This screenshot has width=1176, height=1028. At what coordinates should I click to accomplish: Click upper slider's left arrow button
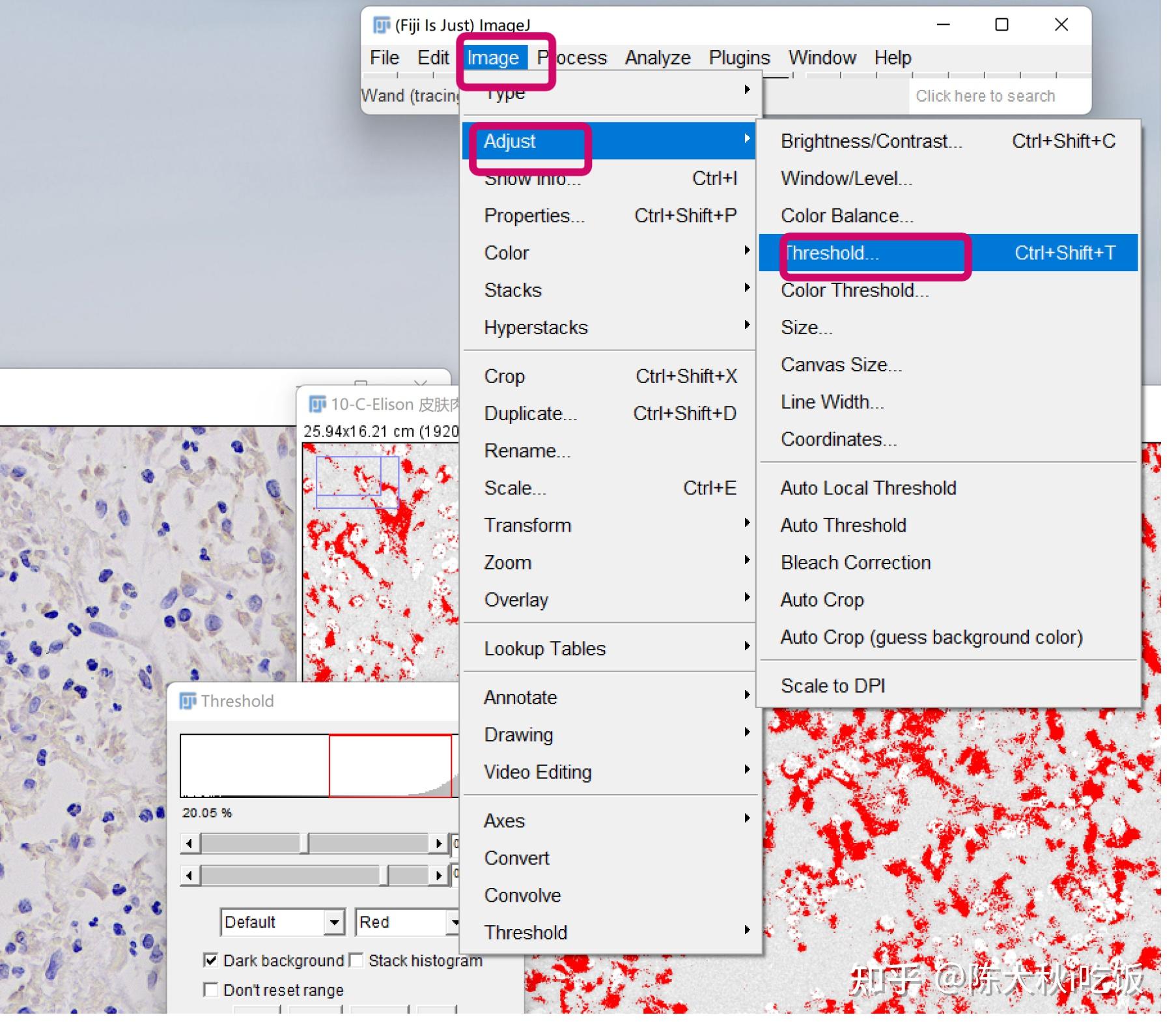(189, 844)
